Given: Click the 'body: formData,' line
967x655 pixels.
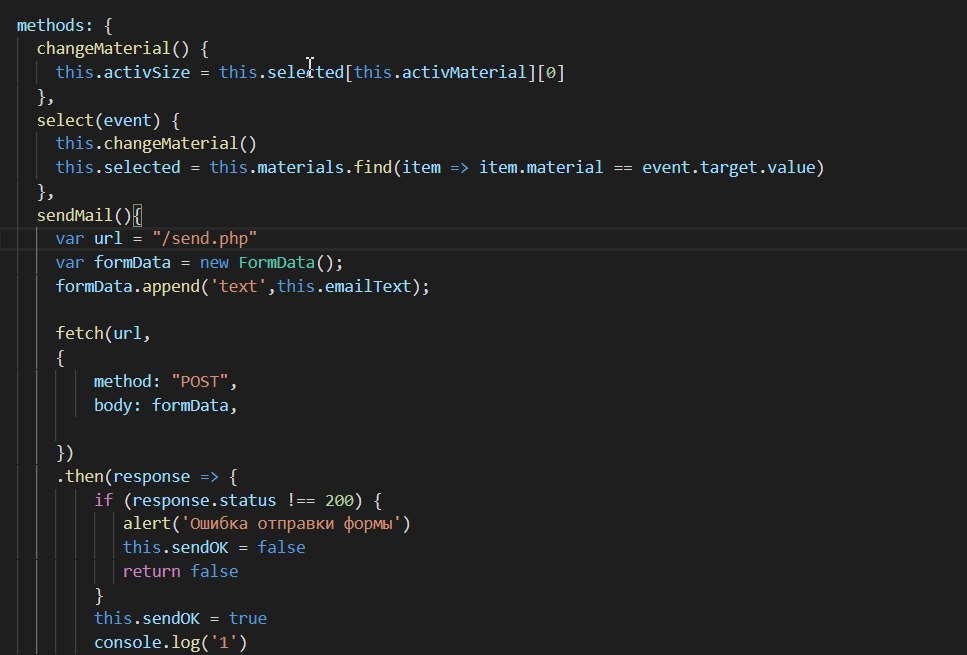Looking at the screenshot, I should click(x=165, y=406).
